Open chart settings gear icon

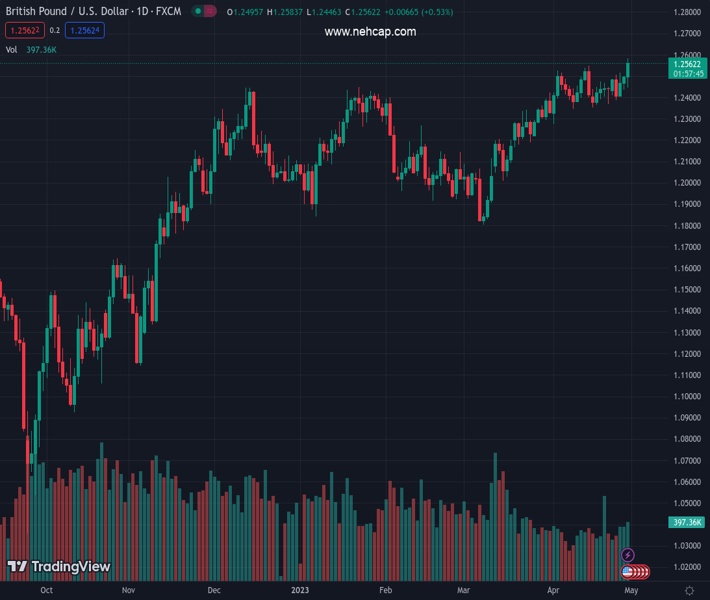pos(689,591)
